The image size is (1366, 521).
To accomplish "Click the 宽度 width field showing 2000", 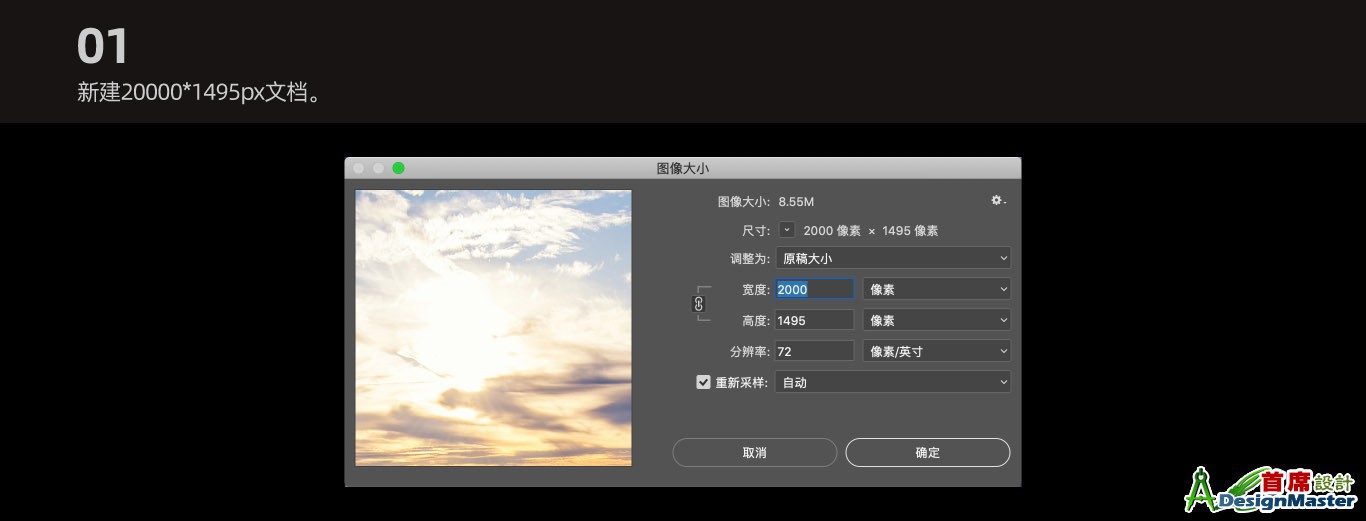I will click(815, 289).
